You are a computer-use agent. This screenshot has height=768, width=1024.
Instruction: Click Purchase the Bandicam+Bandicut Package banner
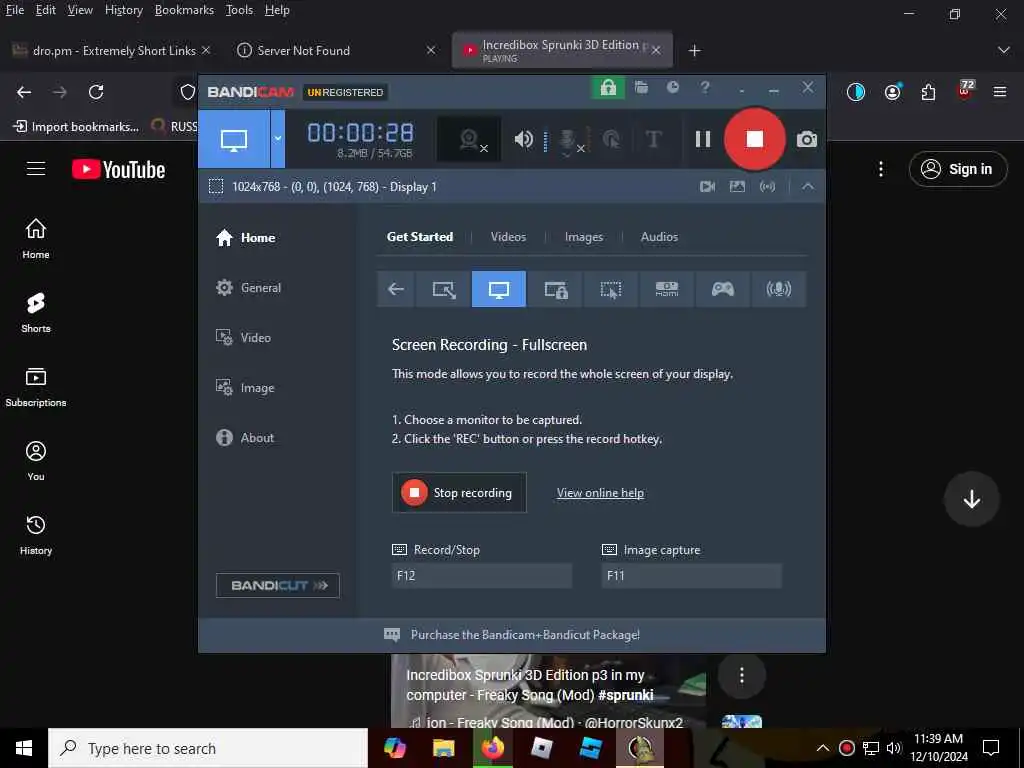512,635
